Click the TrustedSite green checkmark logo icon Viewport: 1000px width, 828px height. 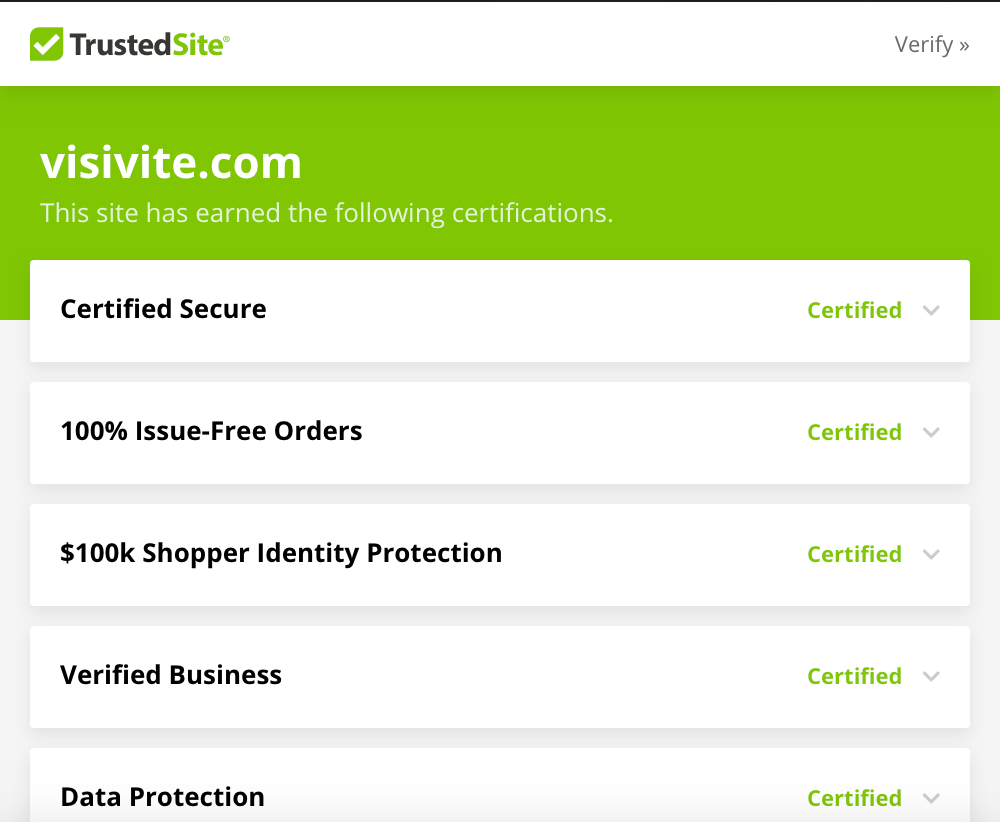pos(46,44)
